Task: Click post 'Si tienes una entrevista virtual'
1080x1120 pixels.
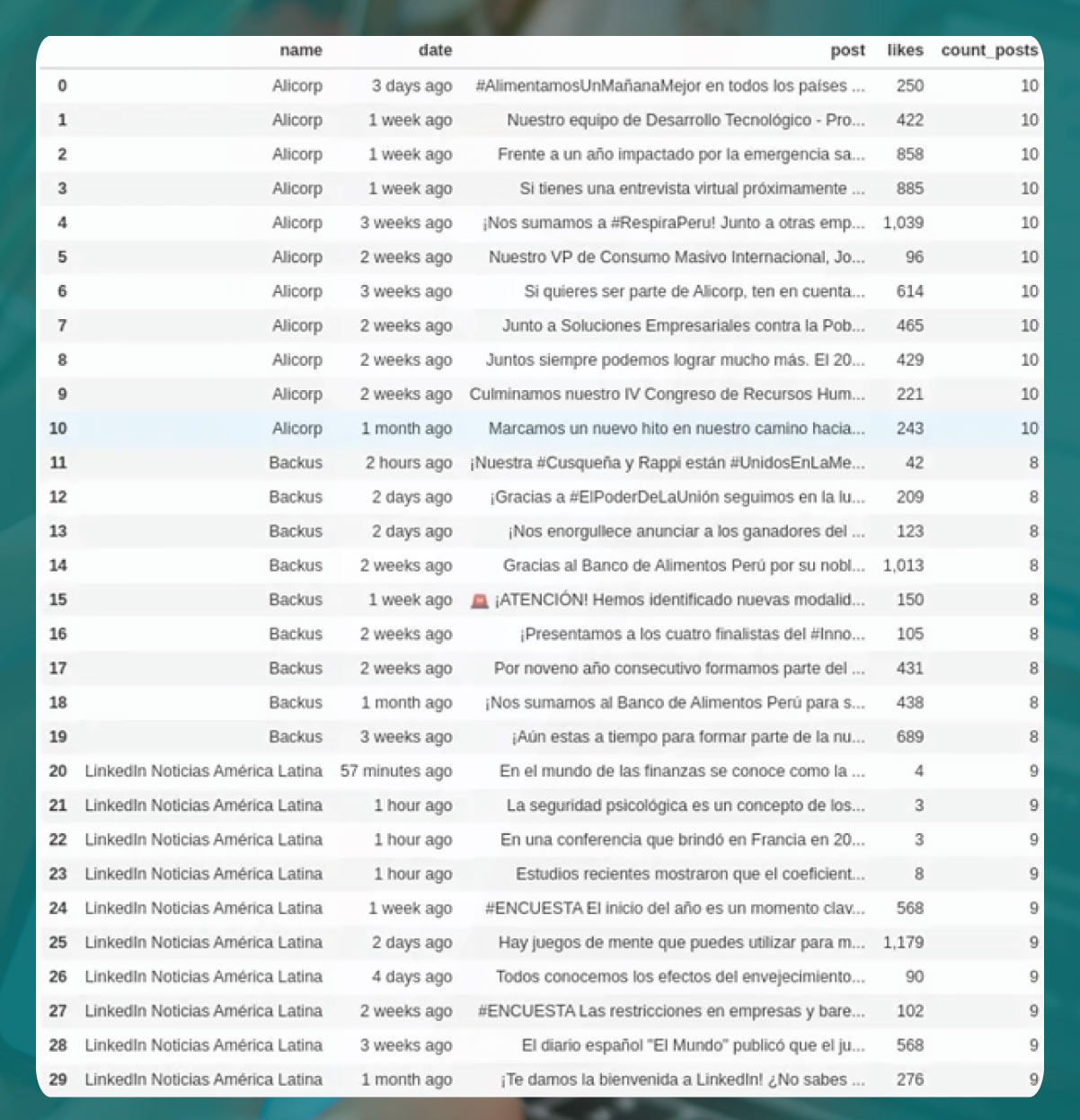Action: pos(692,188)
